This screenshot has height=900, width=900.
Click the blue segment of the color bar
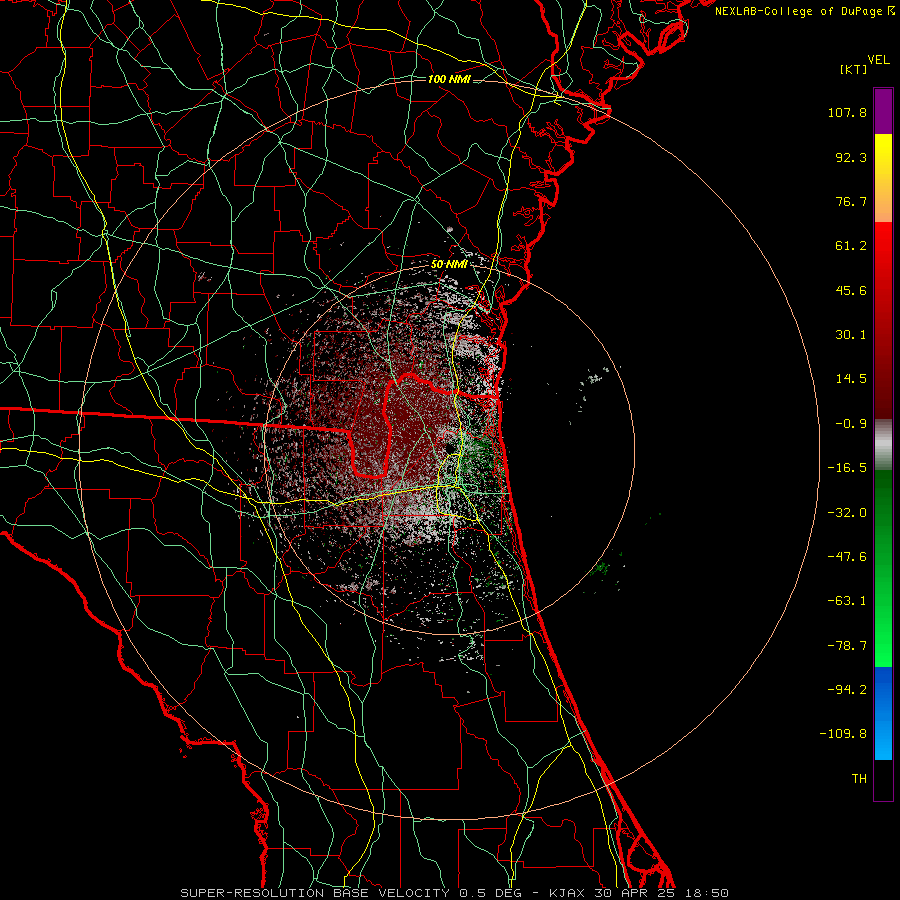coord(883,713)
